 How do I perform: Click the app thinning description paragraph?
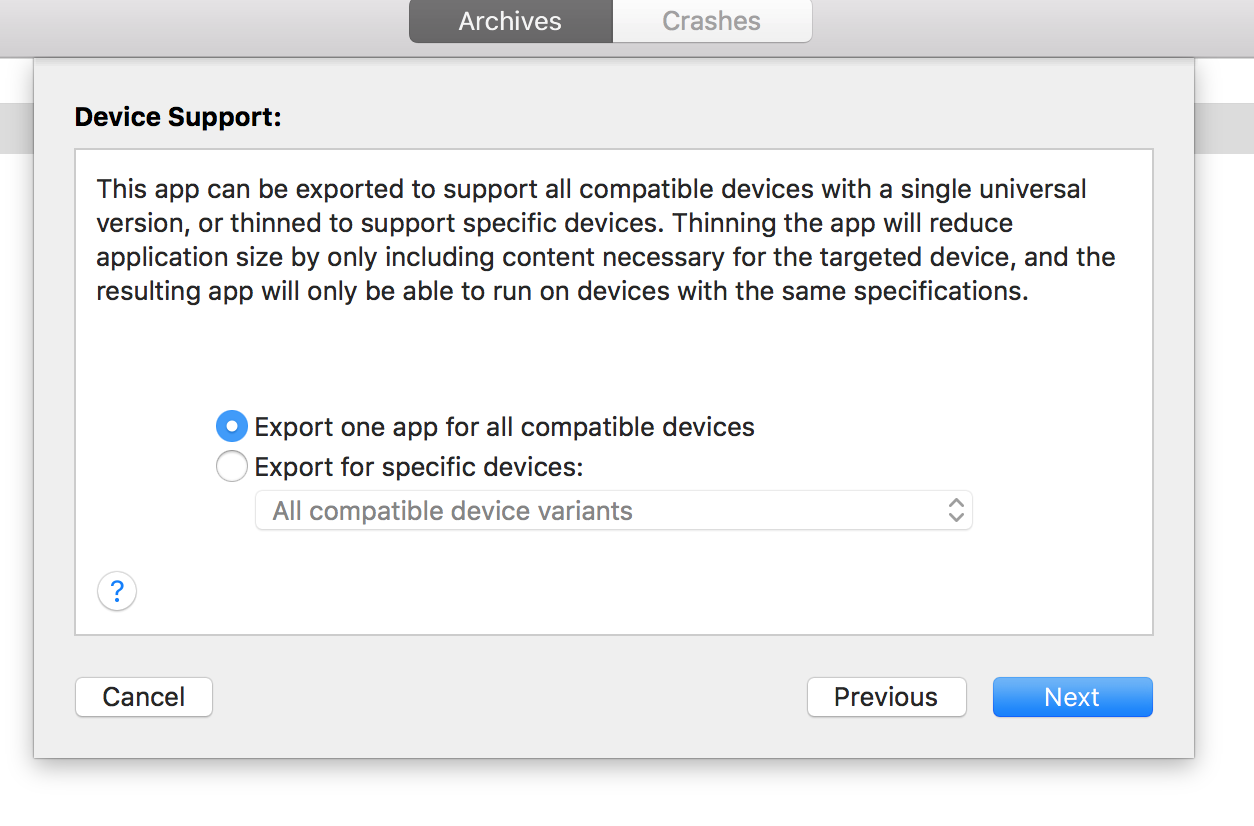[606, 240]
